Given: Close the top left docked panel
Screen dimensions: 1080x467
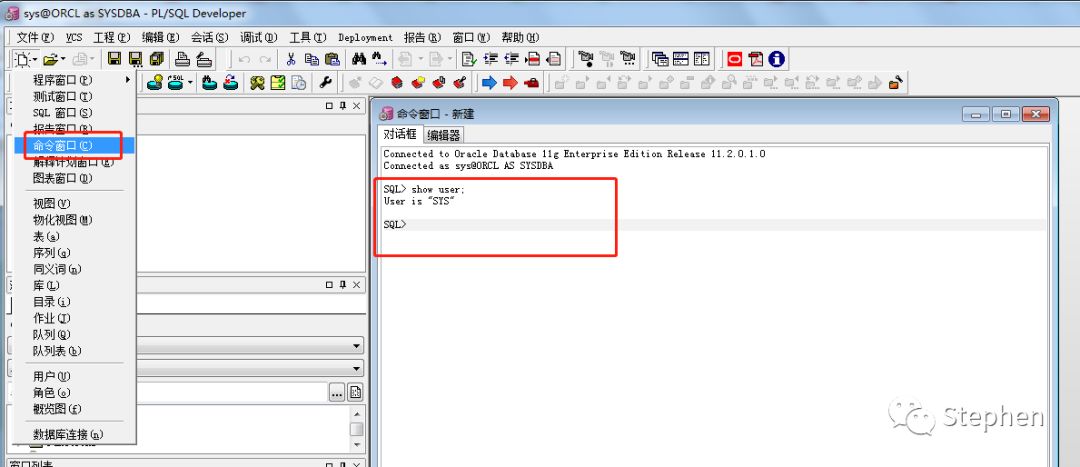Looking at the screenshot, I should [x=356, y=105].
